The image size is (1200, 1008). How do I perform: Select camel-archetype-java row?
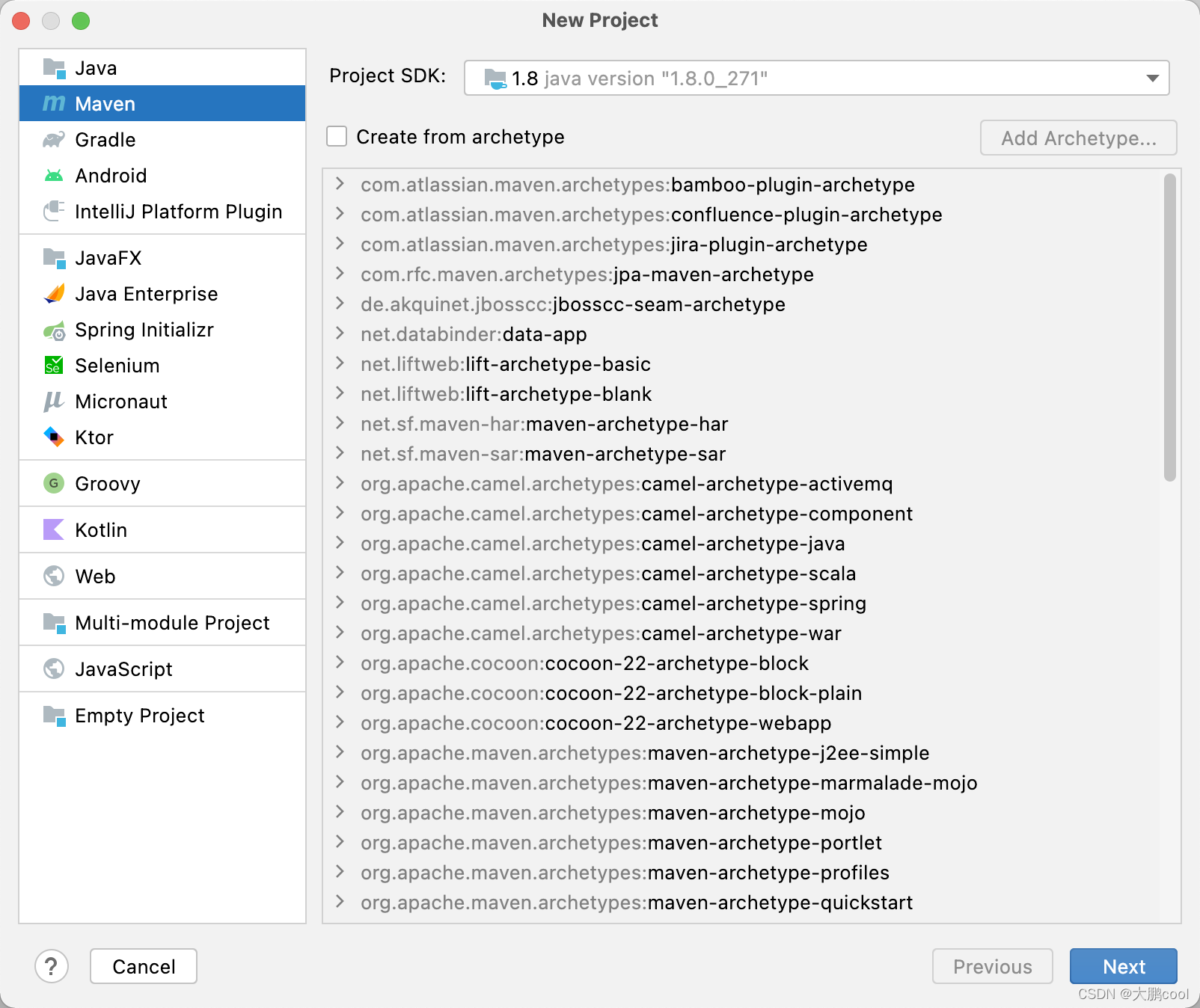[741, 544]
